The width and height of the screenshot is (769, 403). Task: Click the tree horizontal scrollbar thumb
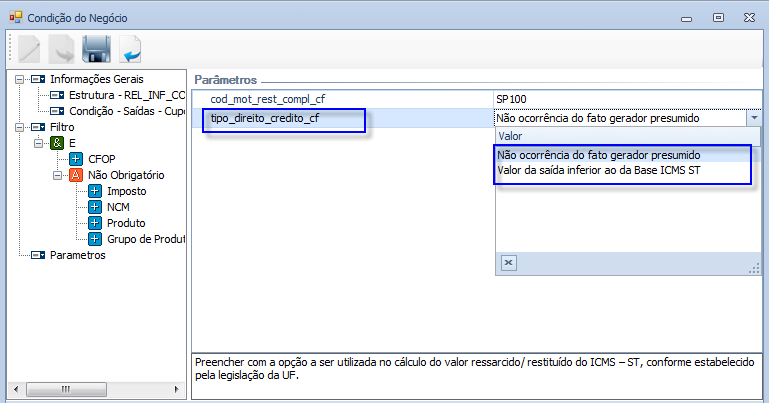66,390
